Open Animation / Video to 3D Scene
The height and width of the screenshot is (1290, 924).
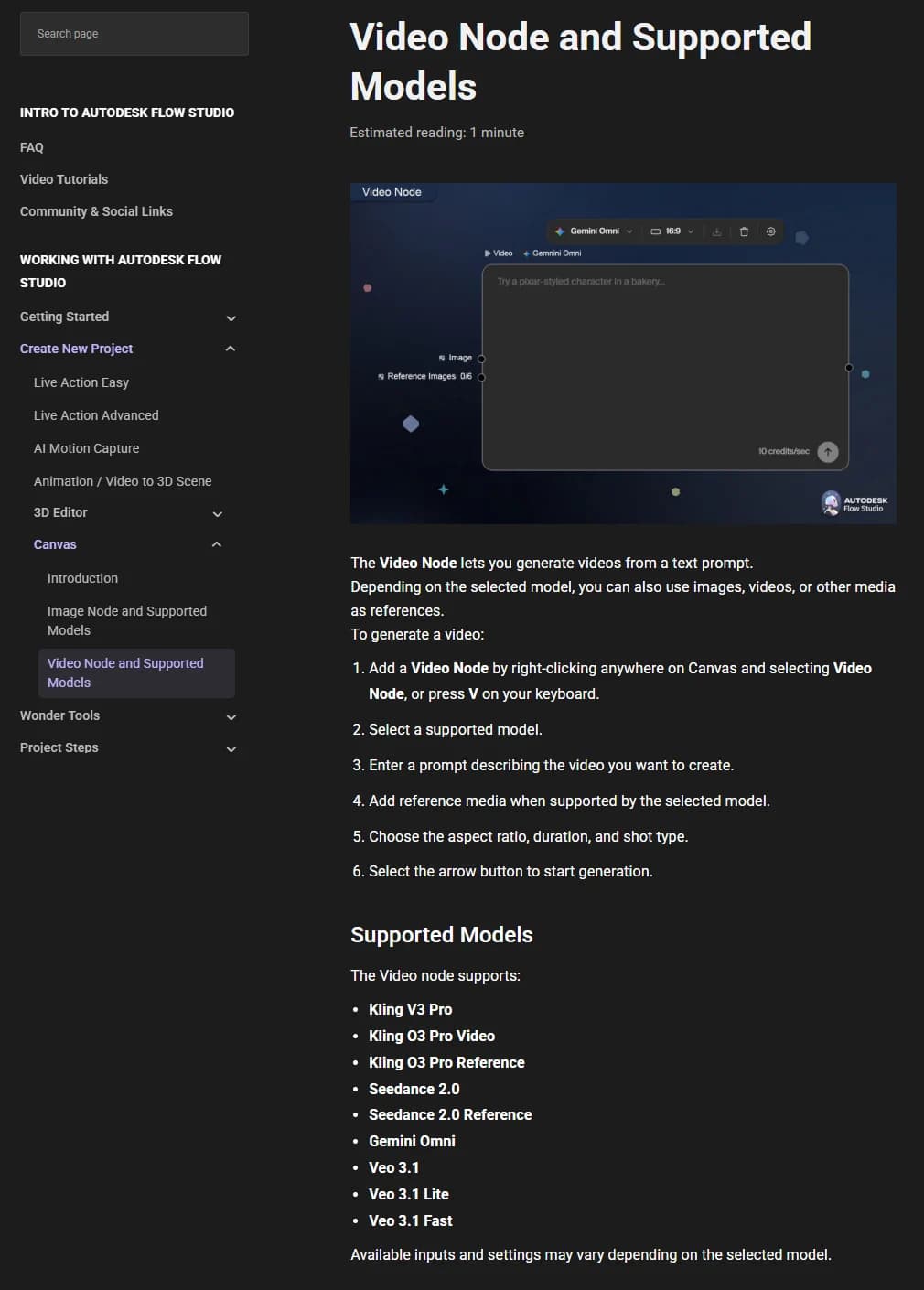coord(123,481)
